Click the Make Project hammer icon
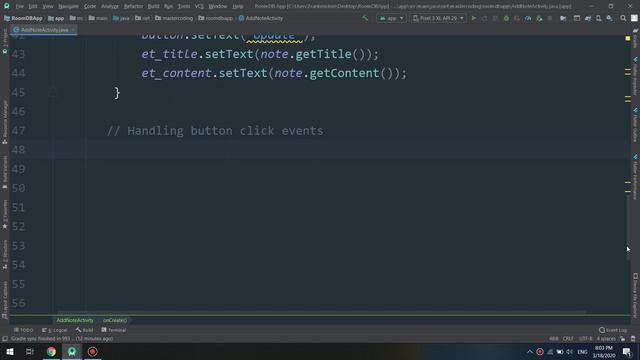 (x=365, y=18)
